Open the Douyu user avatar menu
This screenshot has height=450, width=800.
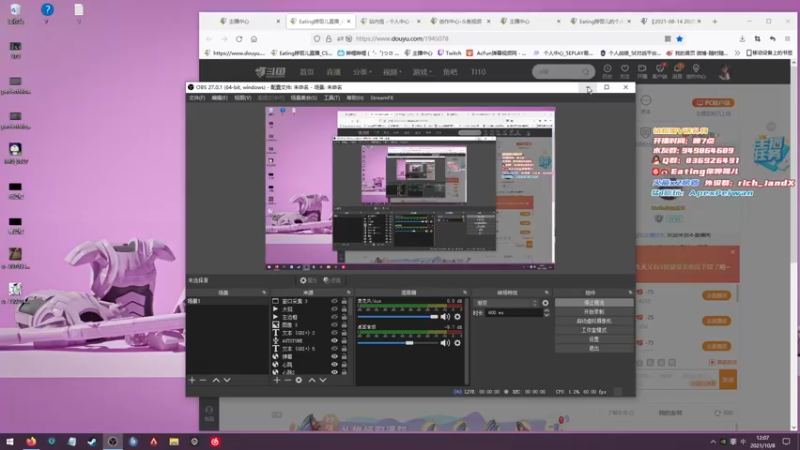point(724,72)
